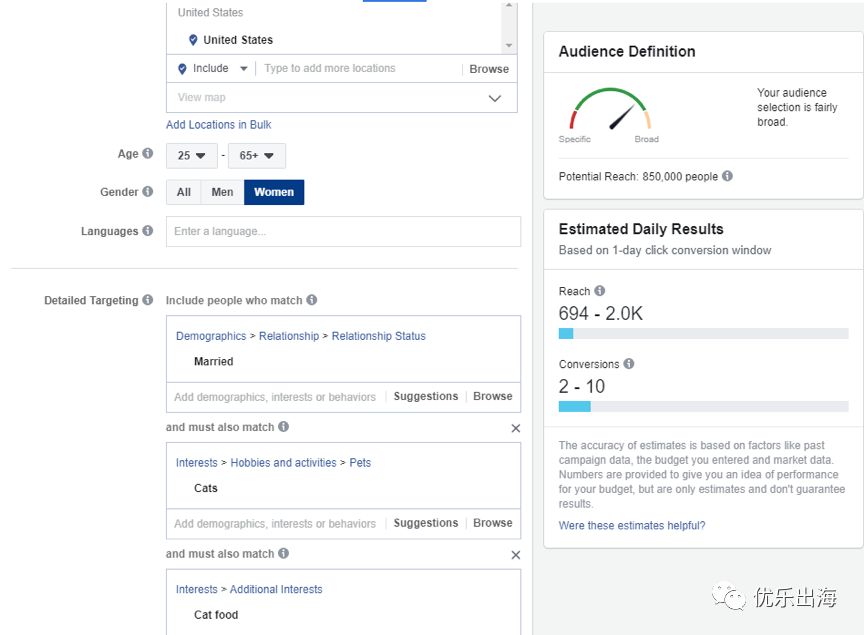The height and width of the screenshot is (635, 864).
Task: Click the Detailed Targeting info icon
Action: (x=148, y=300)
